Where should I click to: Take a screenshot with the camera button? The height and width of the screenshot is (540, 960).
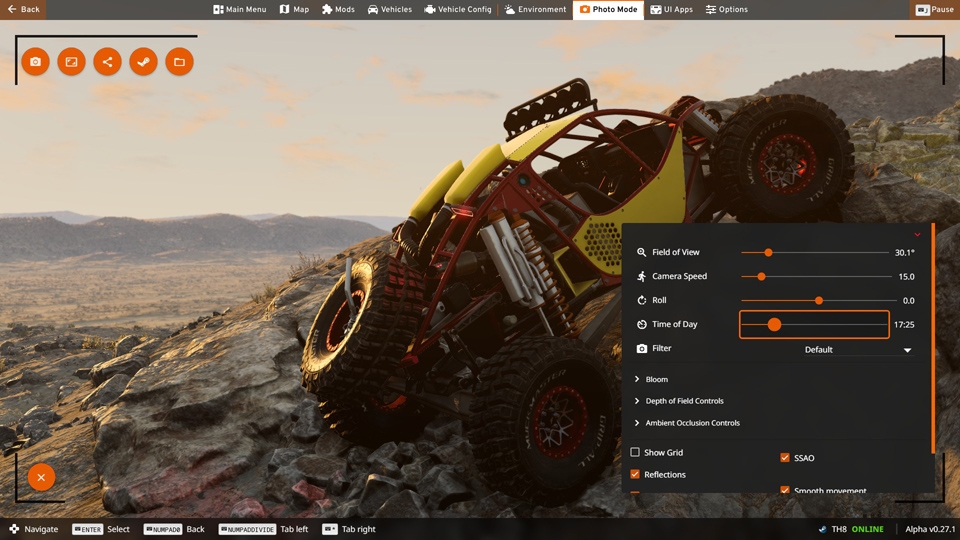pyautogui.click(x=36, y=62)
